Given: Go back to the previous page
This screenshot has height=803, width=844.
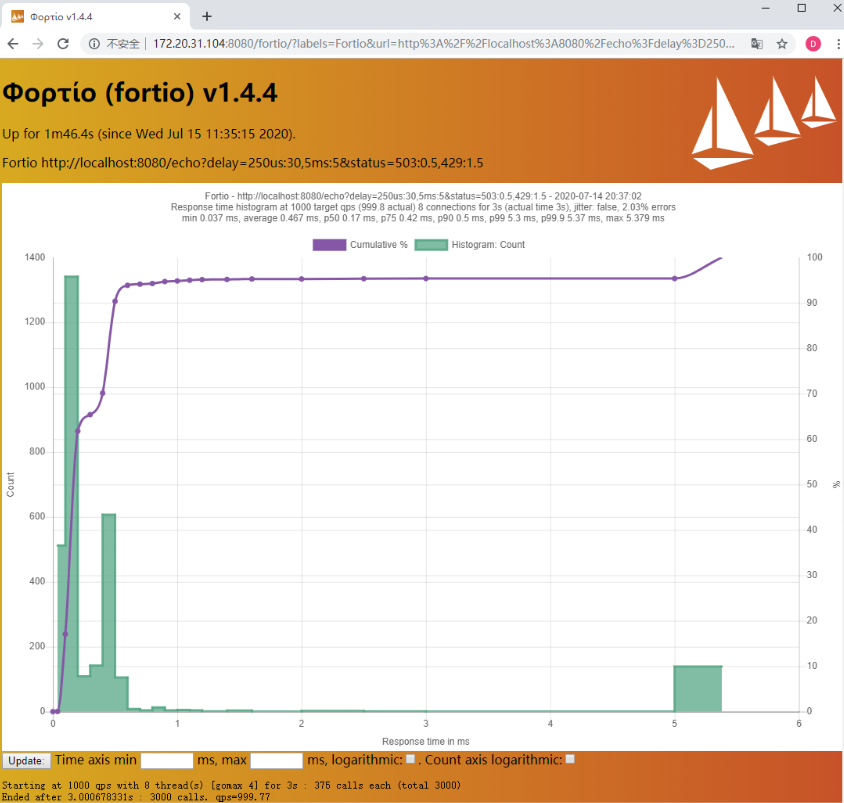Looking at the screenshot, I should pyautogui.click(x=13, y=44).
